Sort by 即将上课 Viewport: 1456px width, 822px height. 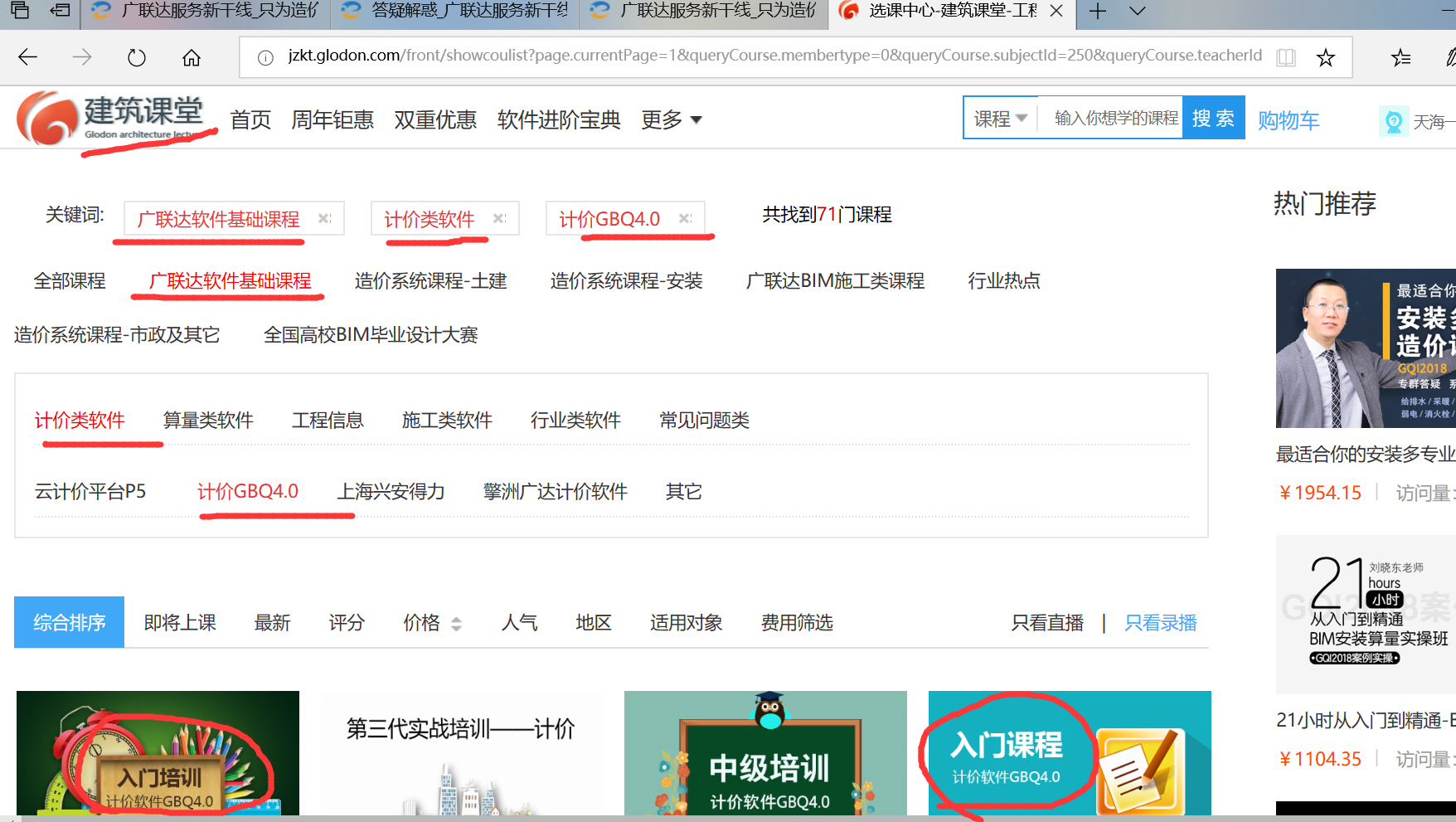coord(180,623)
